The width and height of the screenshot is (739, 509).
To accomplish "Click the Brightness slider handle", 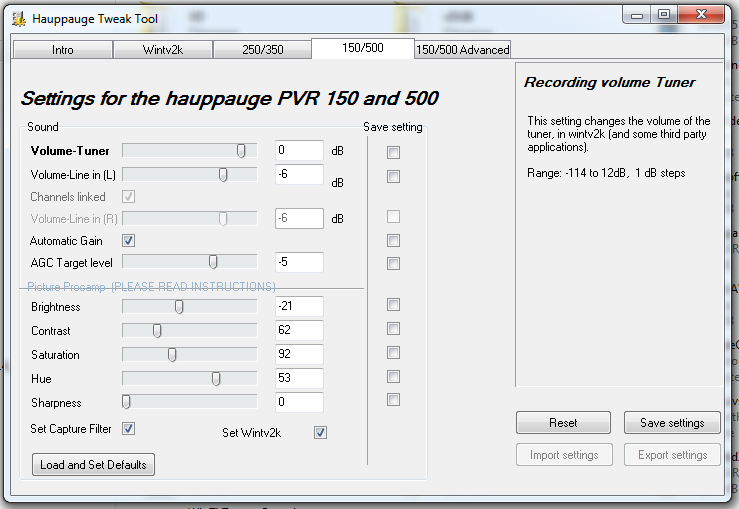I will pyautogui.click(x=179, y=307).
